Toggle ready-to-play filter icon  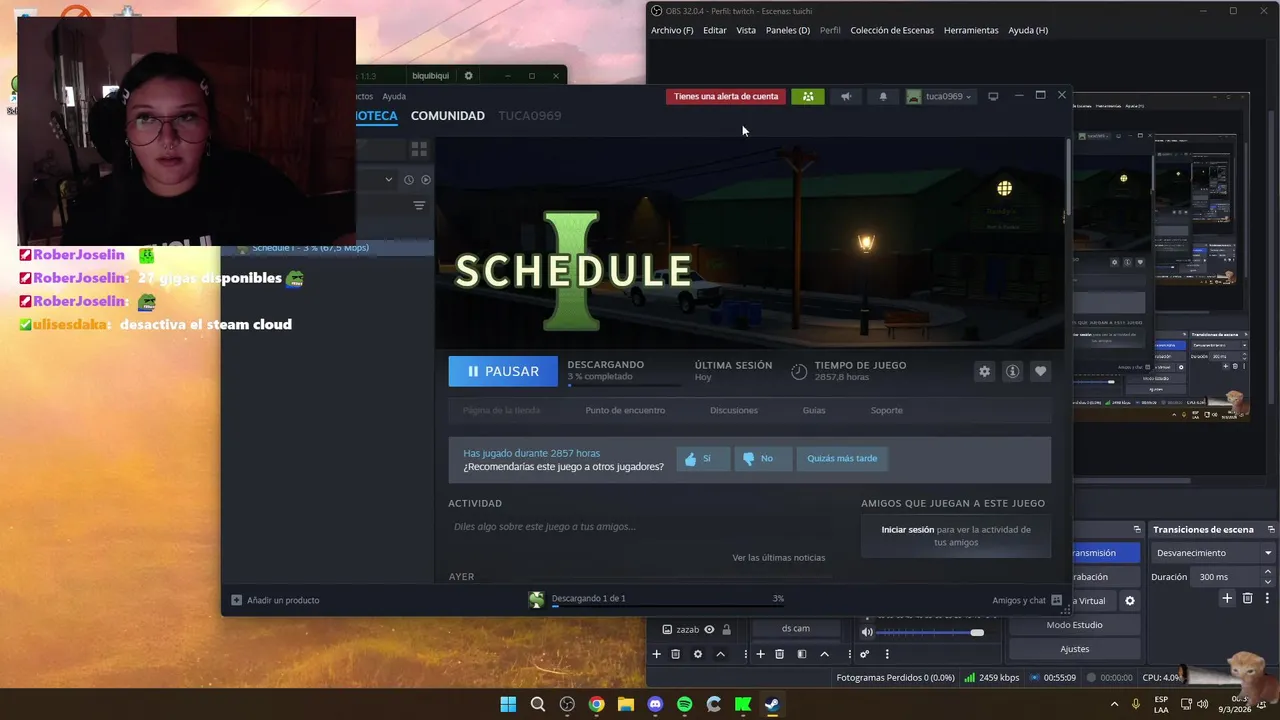(x=425, y=180)
